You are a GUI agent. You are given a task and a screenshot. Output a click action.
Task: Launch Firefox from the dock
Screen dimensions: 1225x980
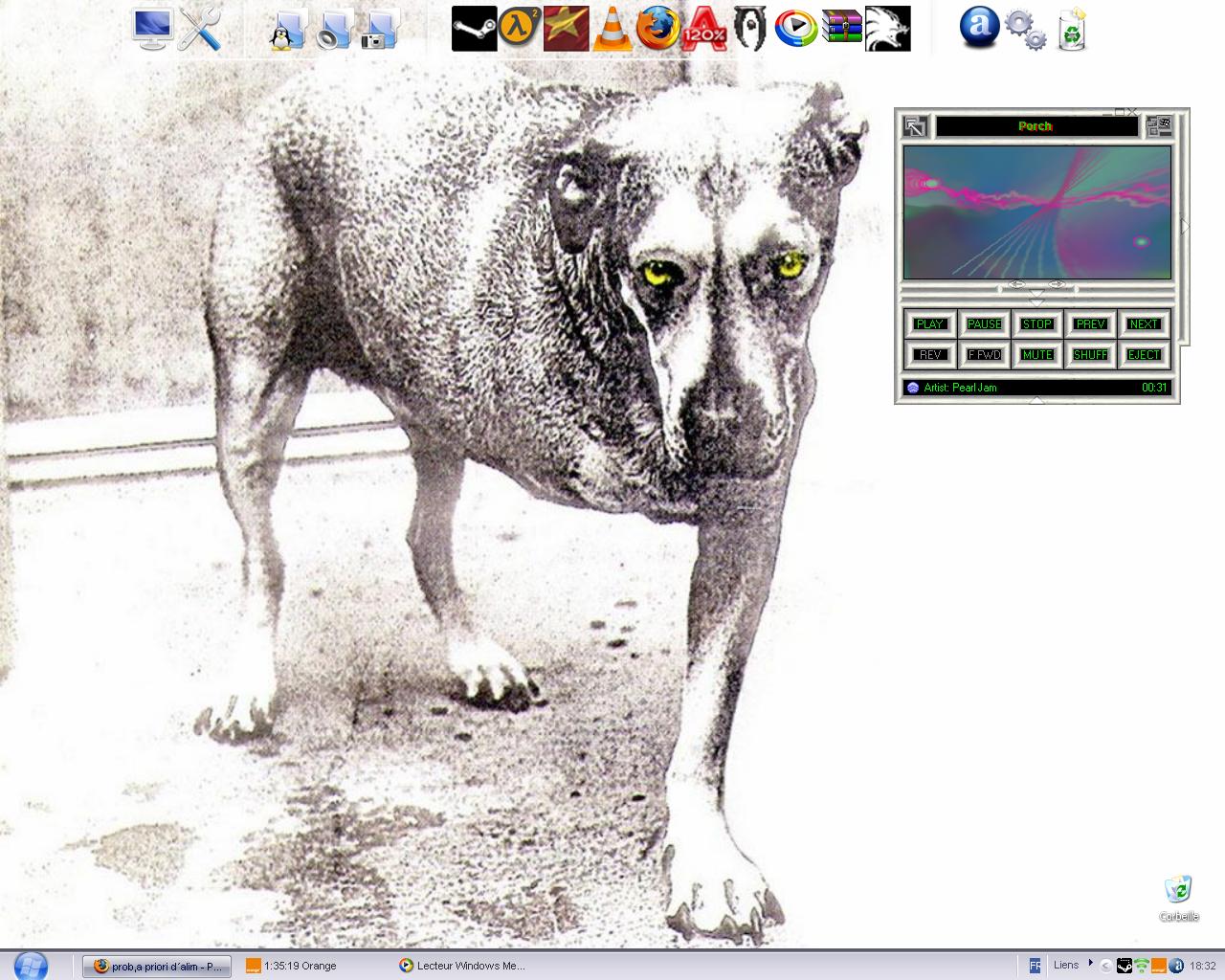[657, 29]
